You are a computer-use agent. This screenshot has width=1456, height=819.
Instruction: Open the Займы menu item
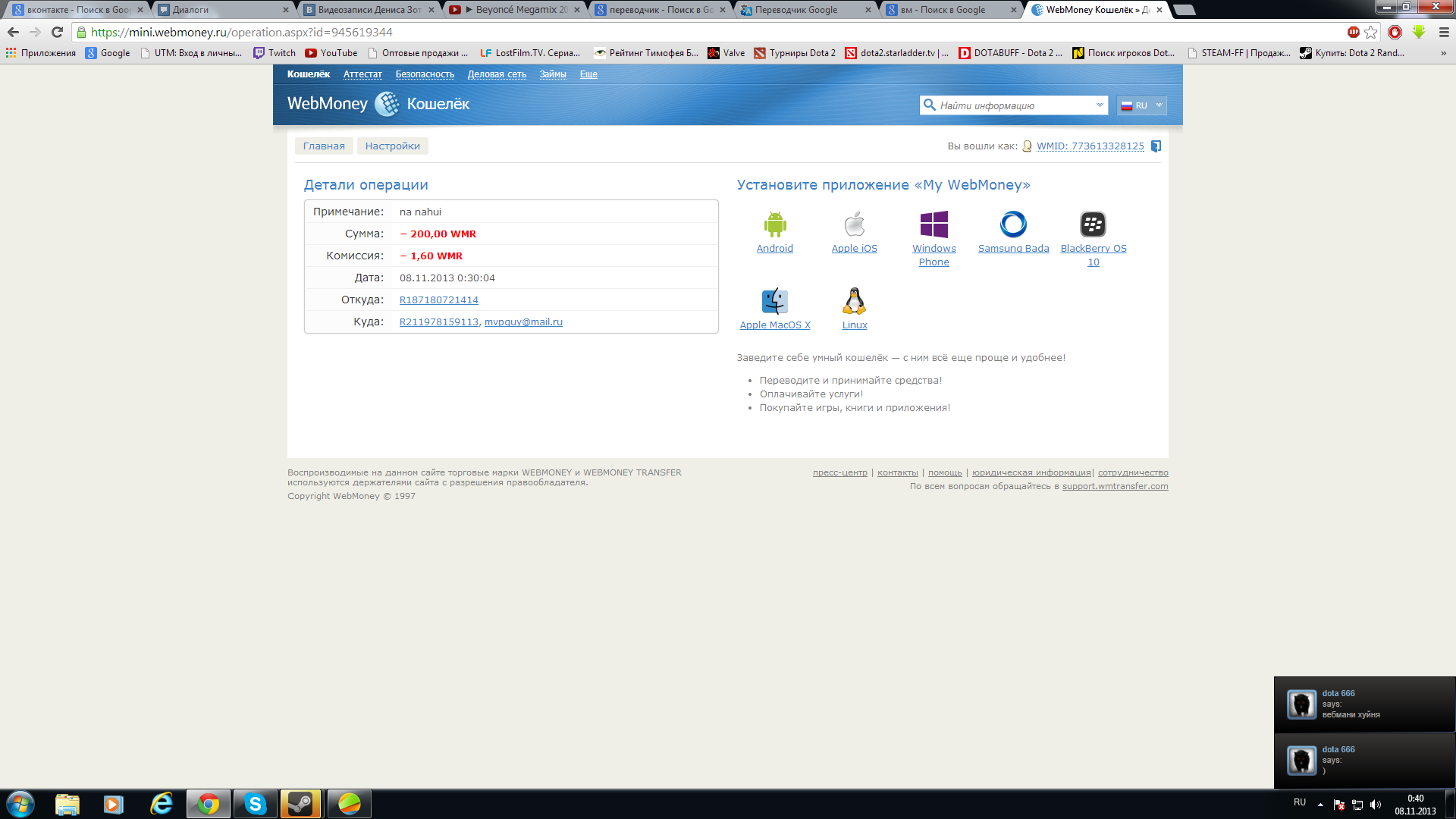tap(553, 74)
